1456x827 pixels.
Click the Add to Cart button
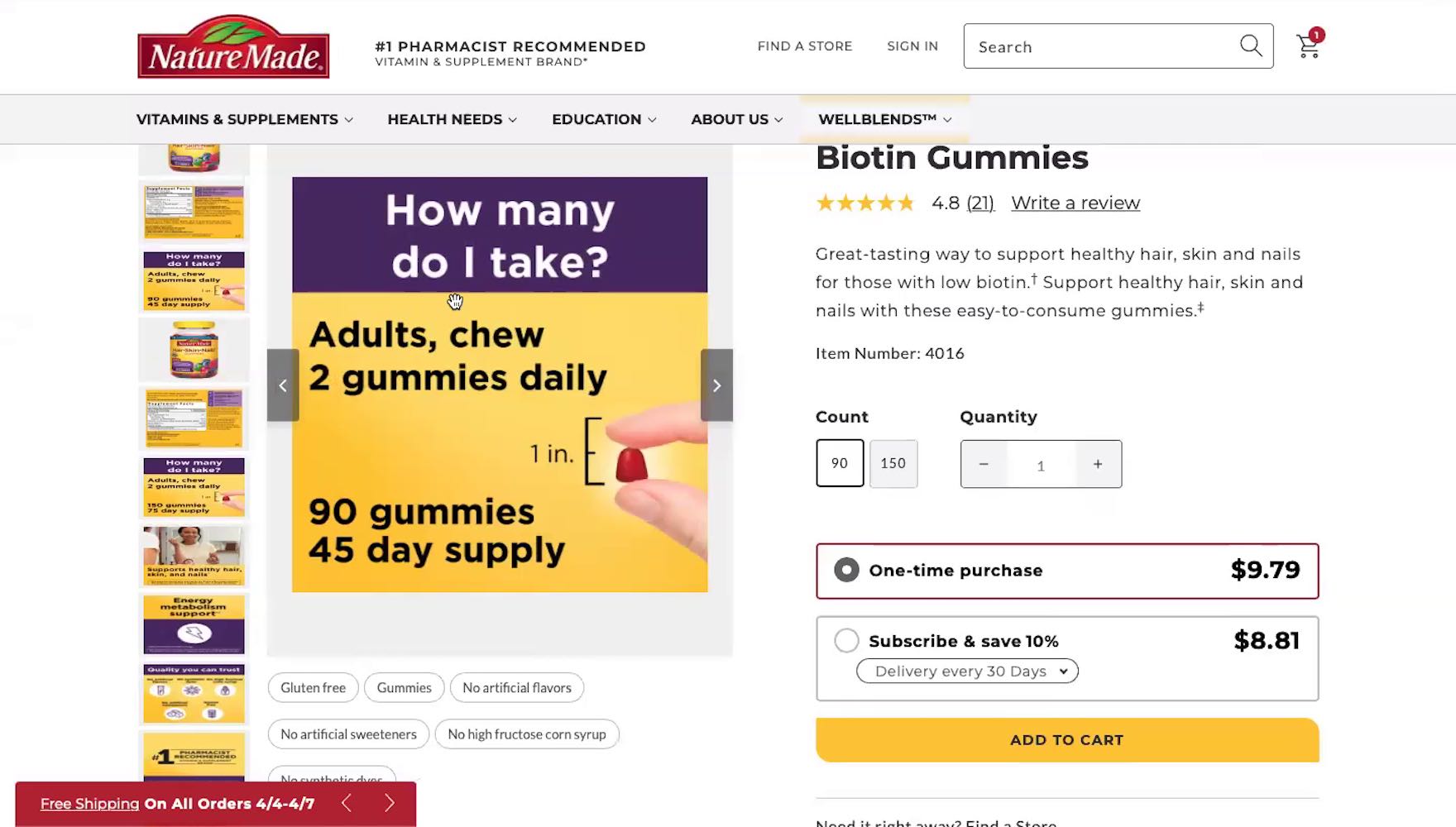[1066, 739]
